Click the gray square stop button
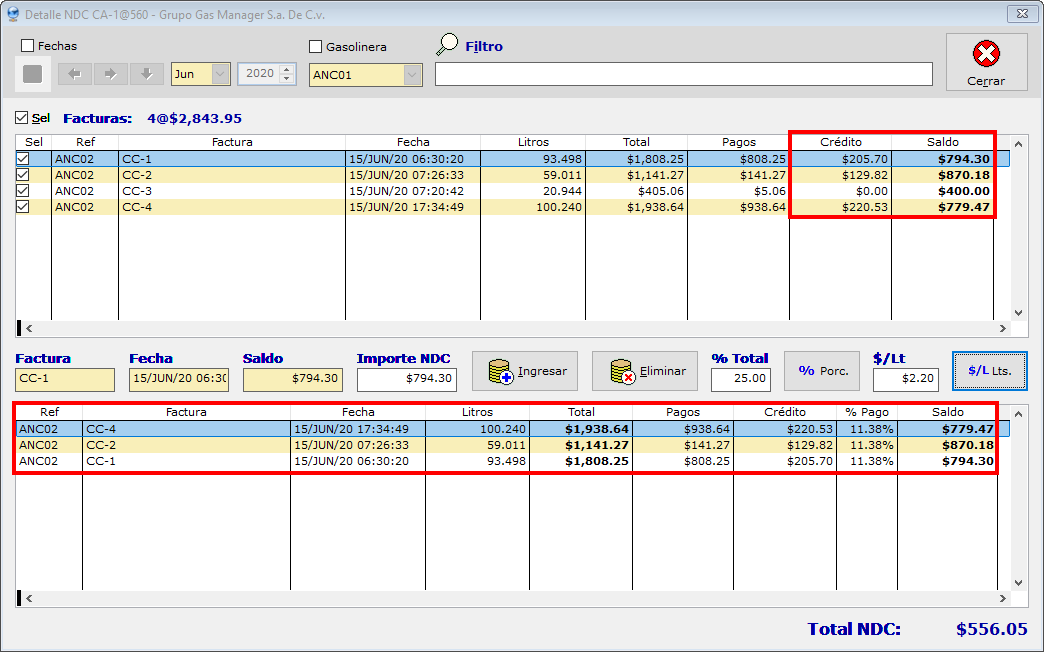 tap(33, 74)
